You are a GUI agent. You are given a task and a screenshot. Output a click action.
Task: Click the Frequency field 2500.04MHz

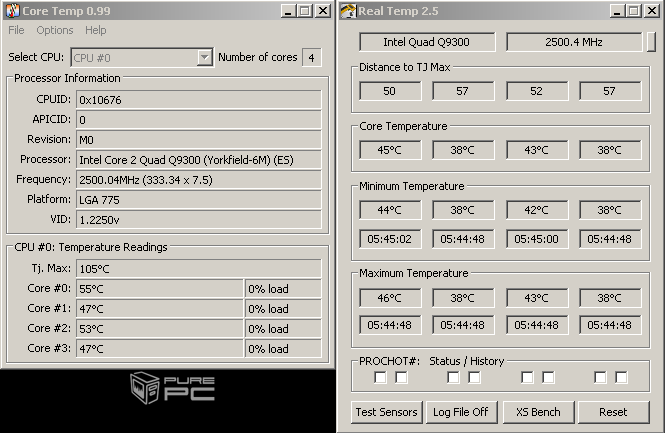[198, 180]
